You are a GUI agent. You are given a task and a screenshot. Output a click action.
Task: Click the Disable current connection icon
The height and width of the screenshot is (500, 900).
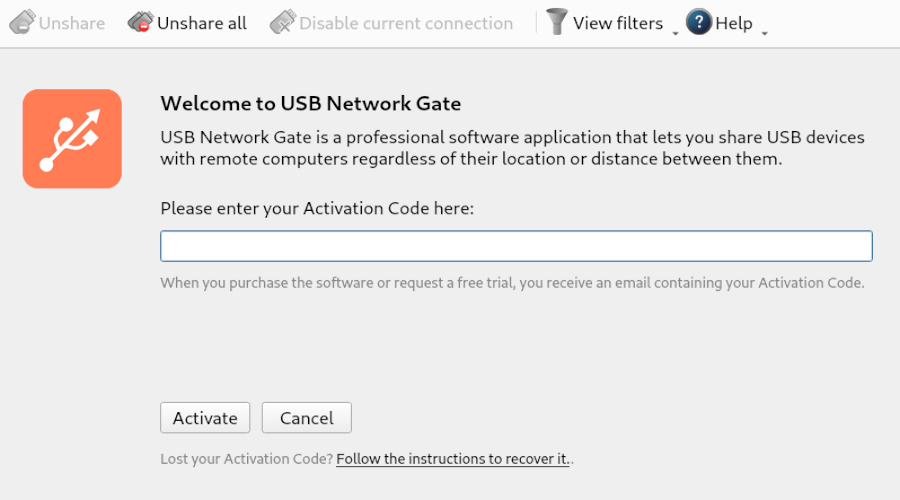(283, 22)
